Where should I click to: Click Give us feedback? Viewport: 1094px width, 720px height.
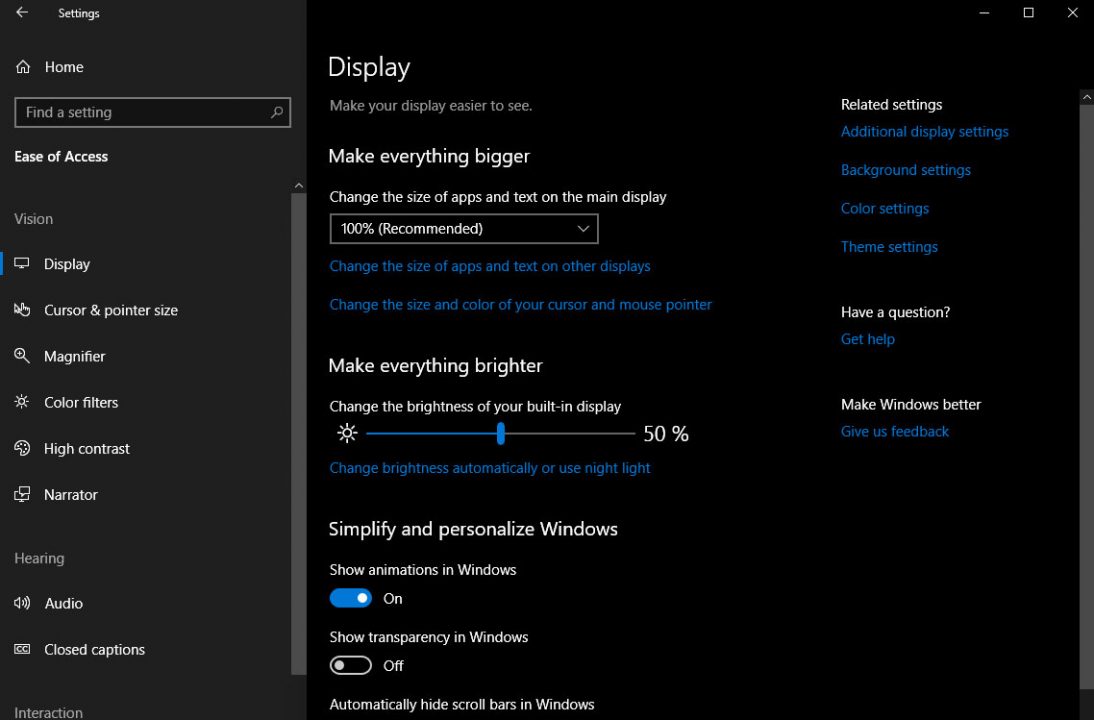[x=894, y=431]
